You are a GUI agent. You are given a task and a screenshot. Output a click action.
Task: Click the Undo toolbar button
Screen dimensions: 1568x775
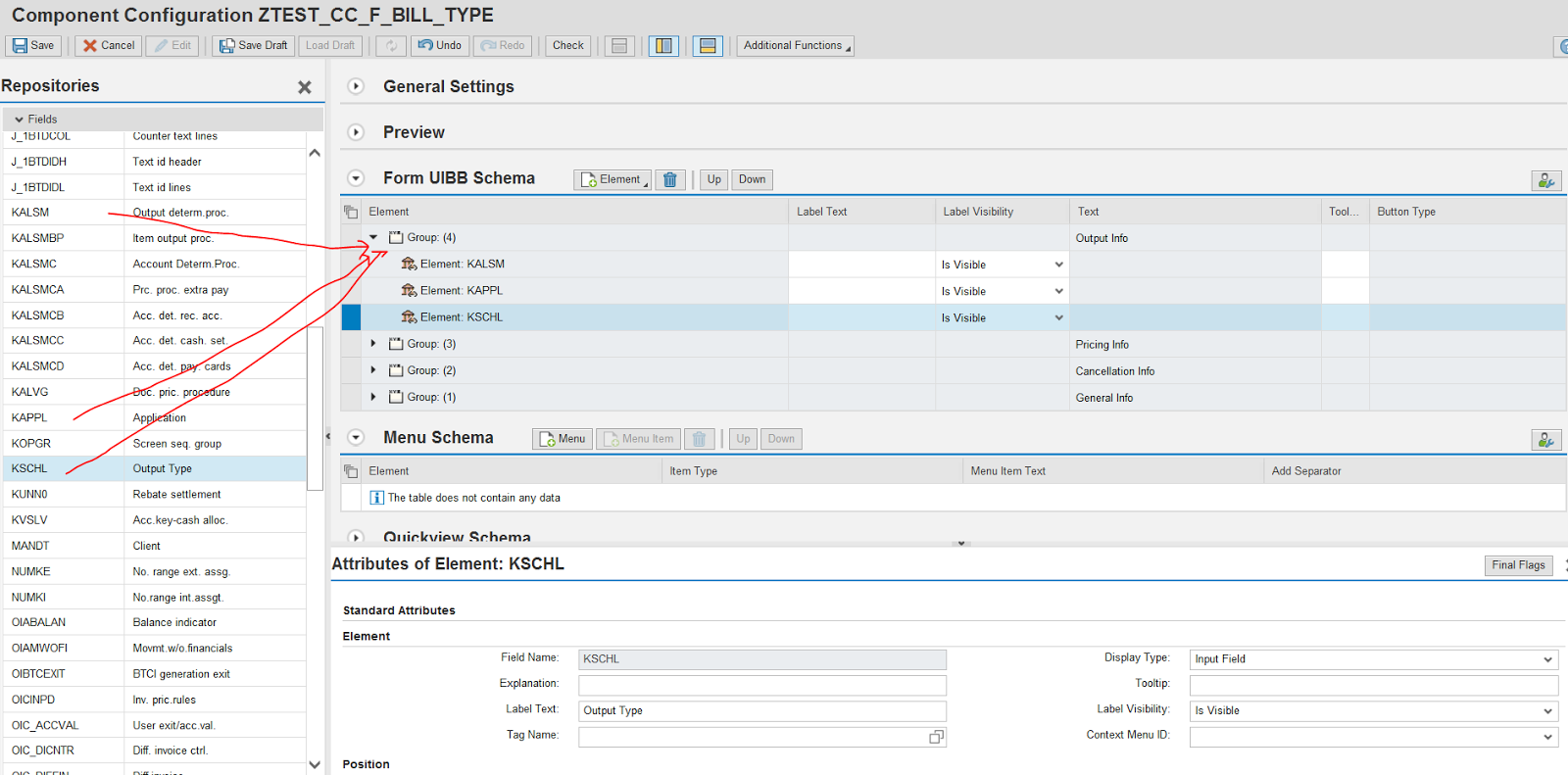tap(439, 46)
